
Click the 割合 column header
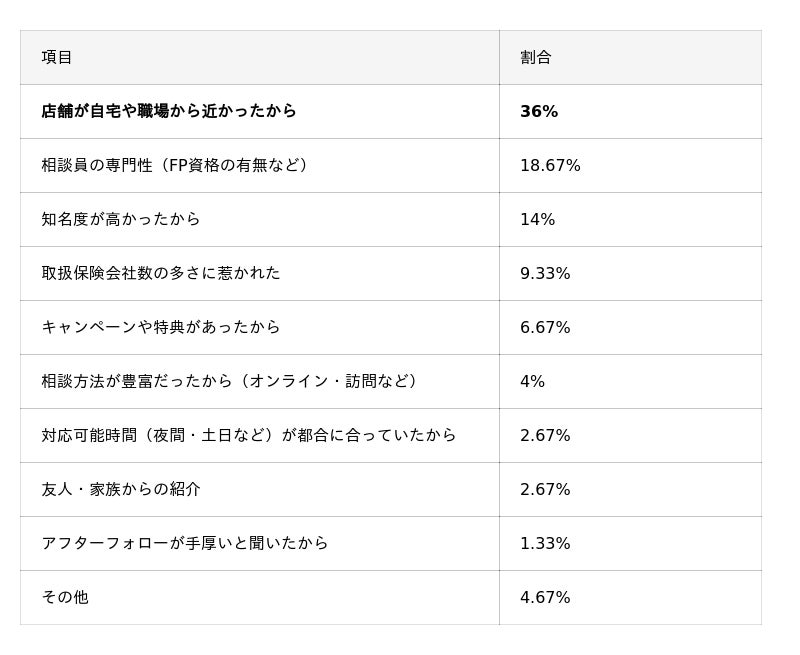[535, 57]
